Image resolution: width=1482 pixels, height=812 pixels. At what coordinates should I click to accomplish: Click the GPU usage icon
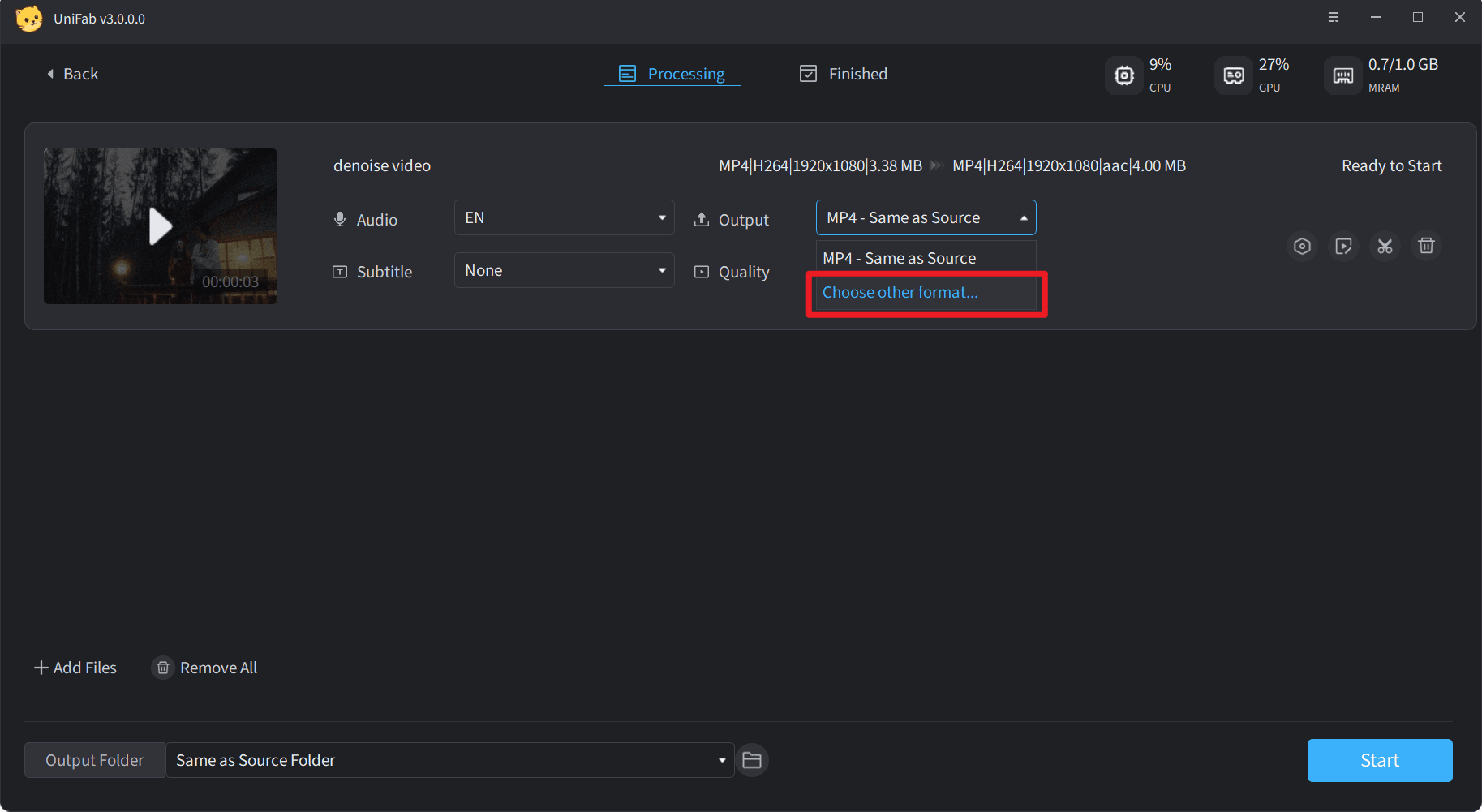click(1234, 75)
